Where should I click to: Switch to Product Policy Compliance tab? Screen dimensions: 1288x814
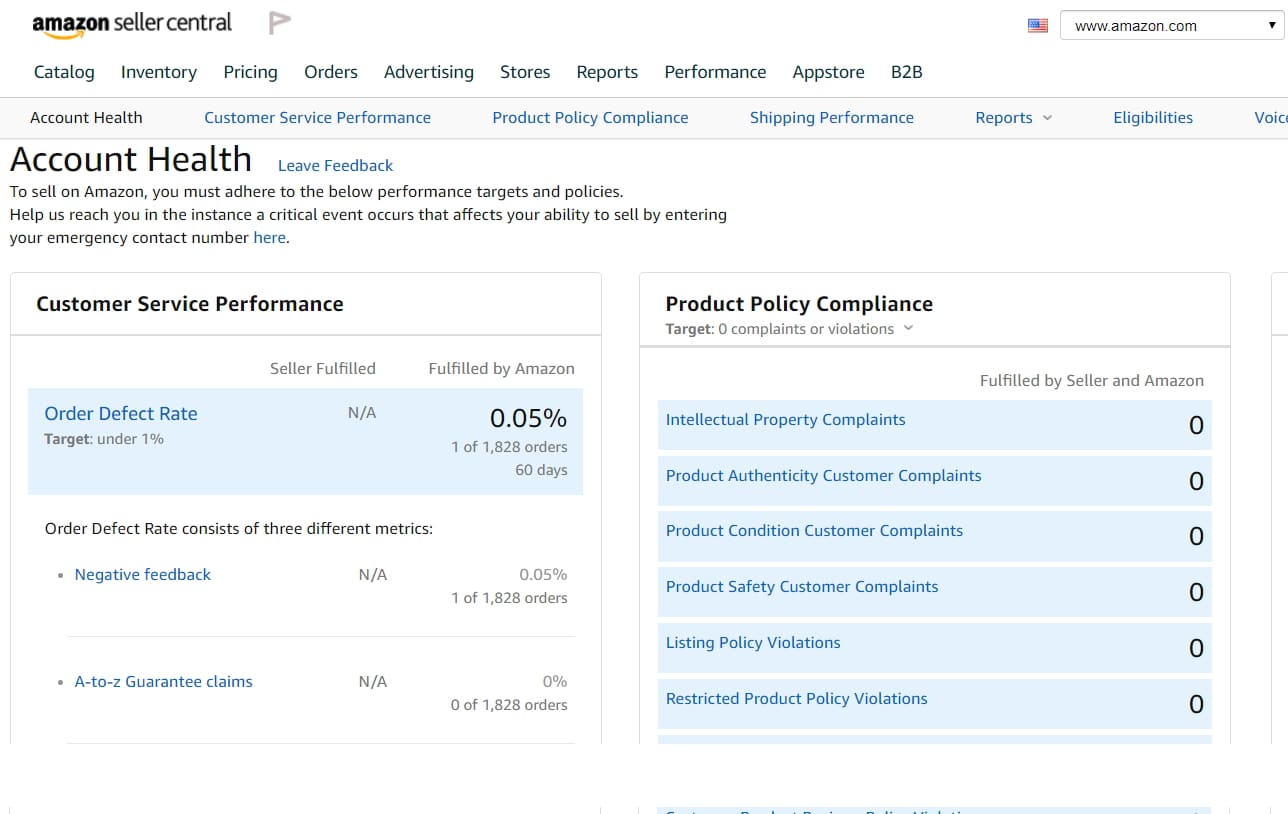click(x=590, y=117)
